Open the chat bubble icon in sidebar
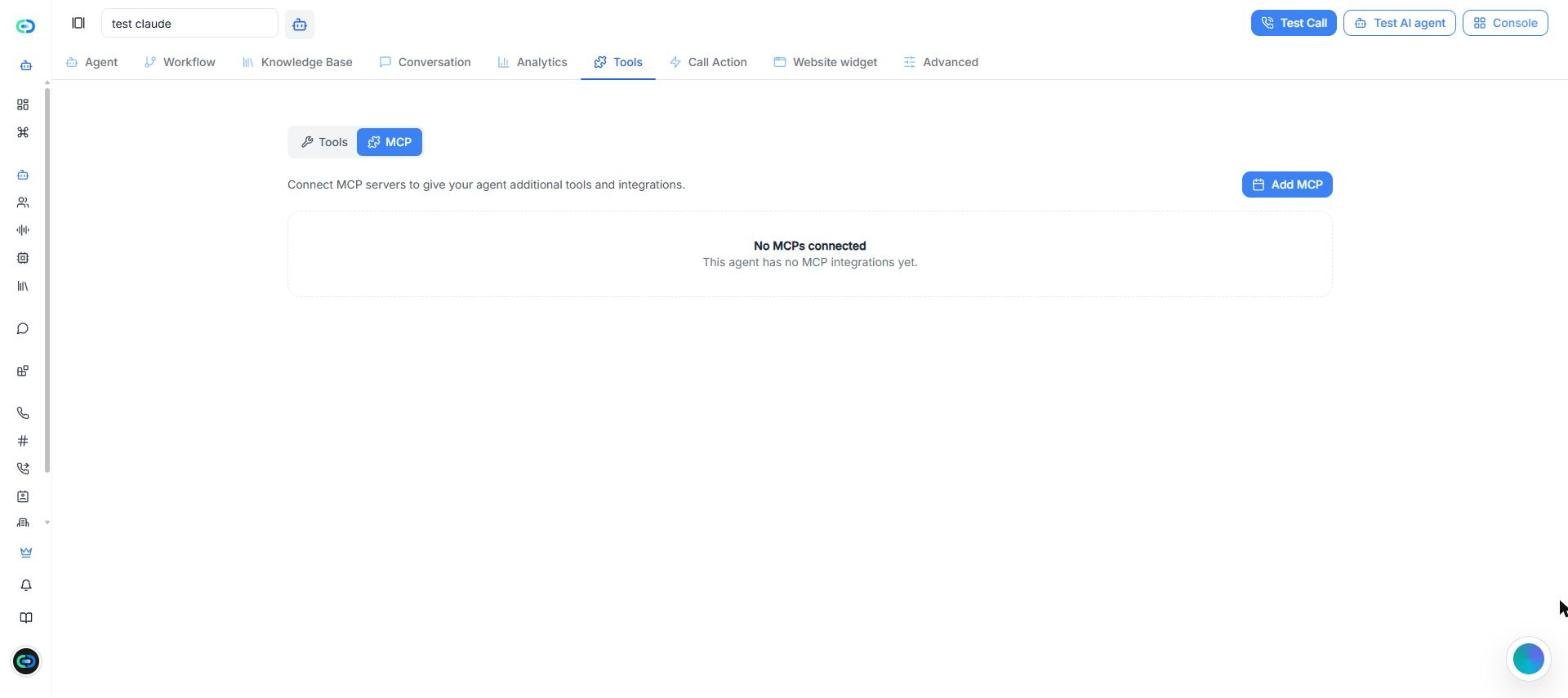This screenshot has height=698, width=1568. [x=23, y=329]
